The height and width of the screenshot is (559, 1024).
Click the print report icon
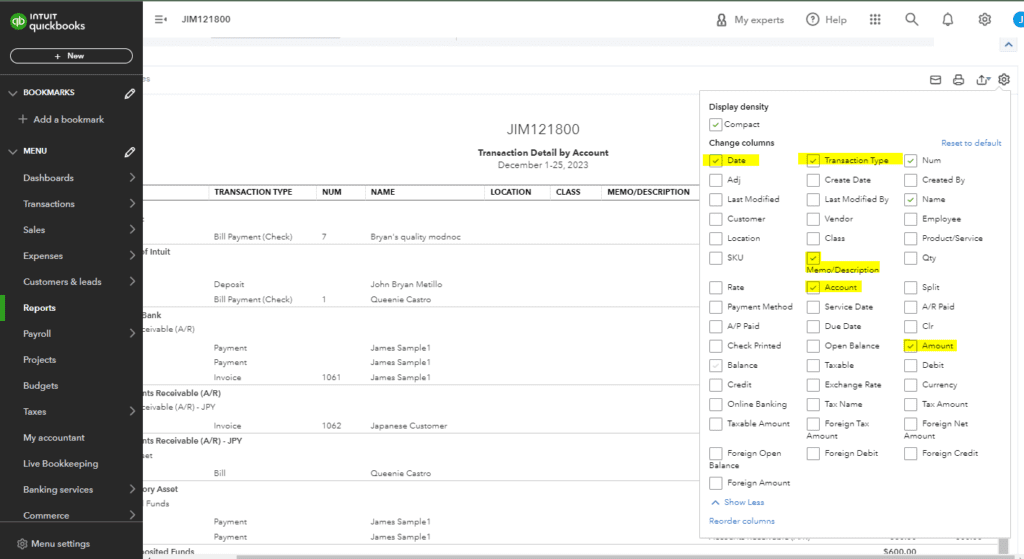(x=958, y=80)
